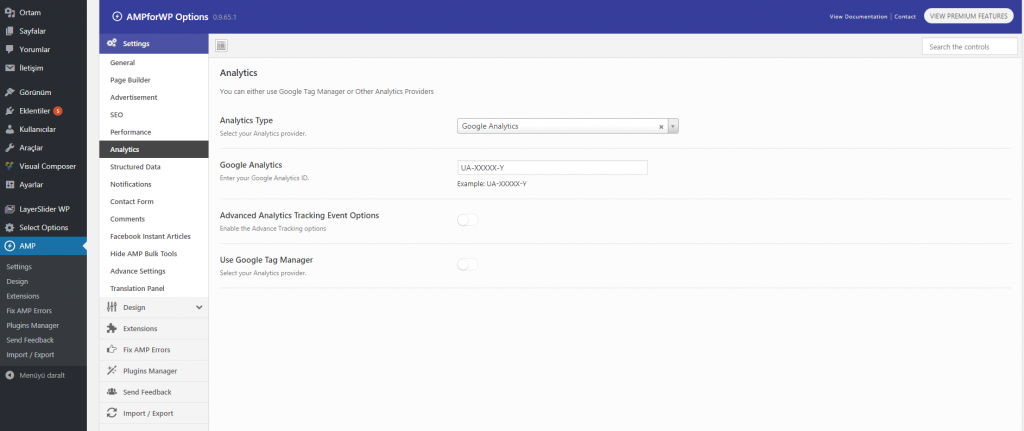Screen dimensions: 1024x431
Task: Open Extensions submenu link under AMP
Action: pos(23,296)
